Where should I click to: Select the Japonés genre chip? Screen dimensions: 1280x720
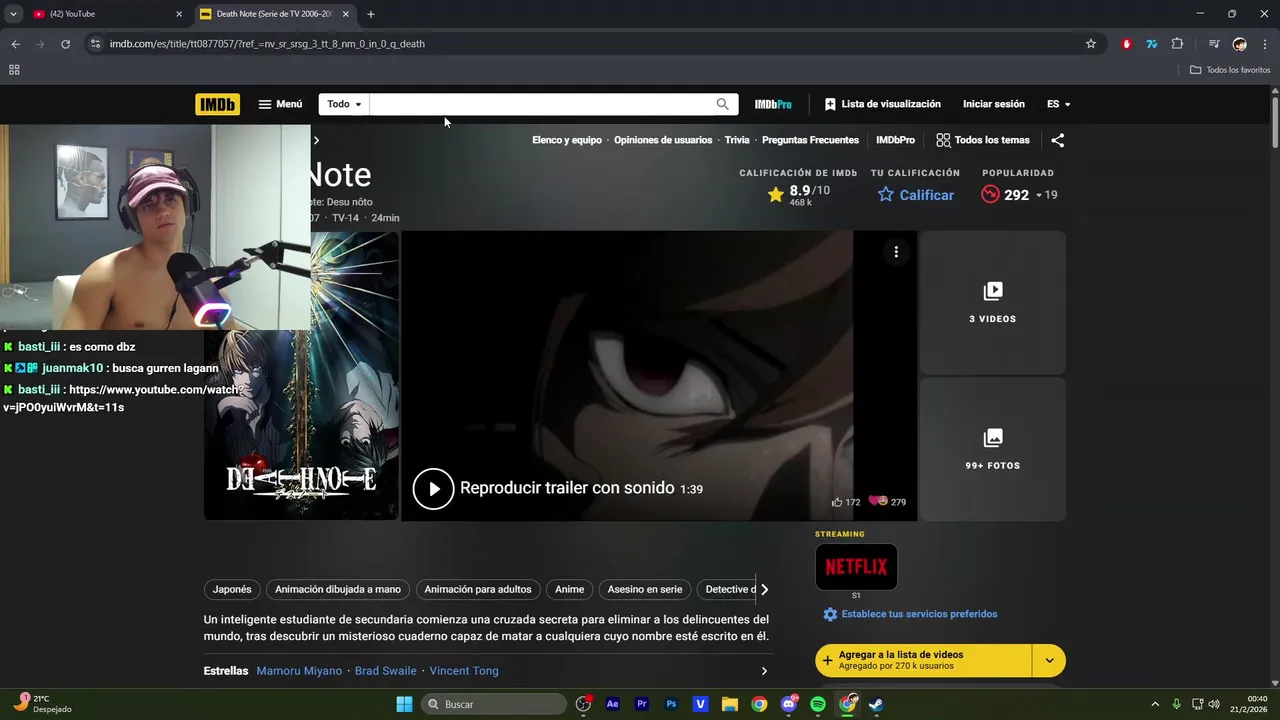tap(232, 589)
